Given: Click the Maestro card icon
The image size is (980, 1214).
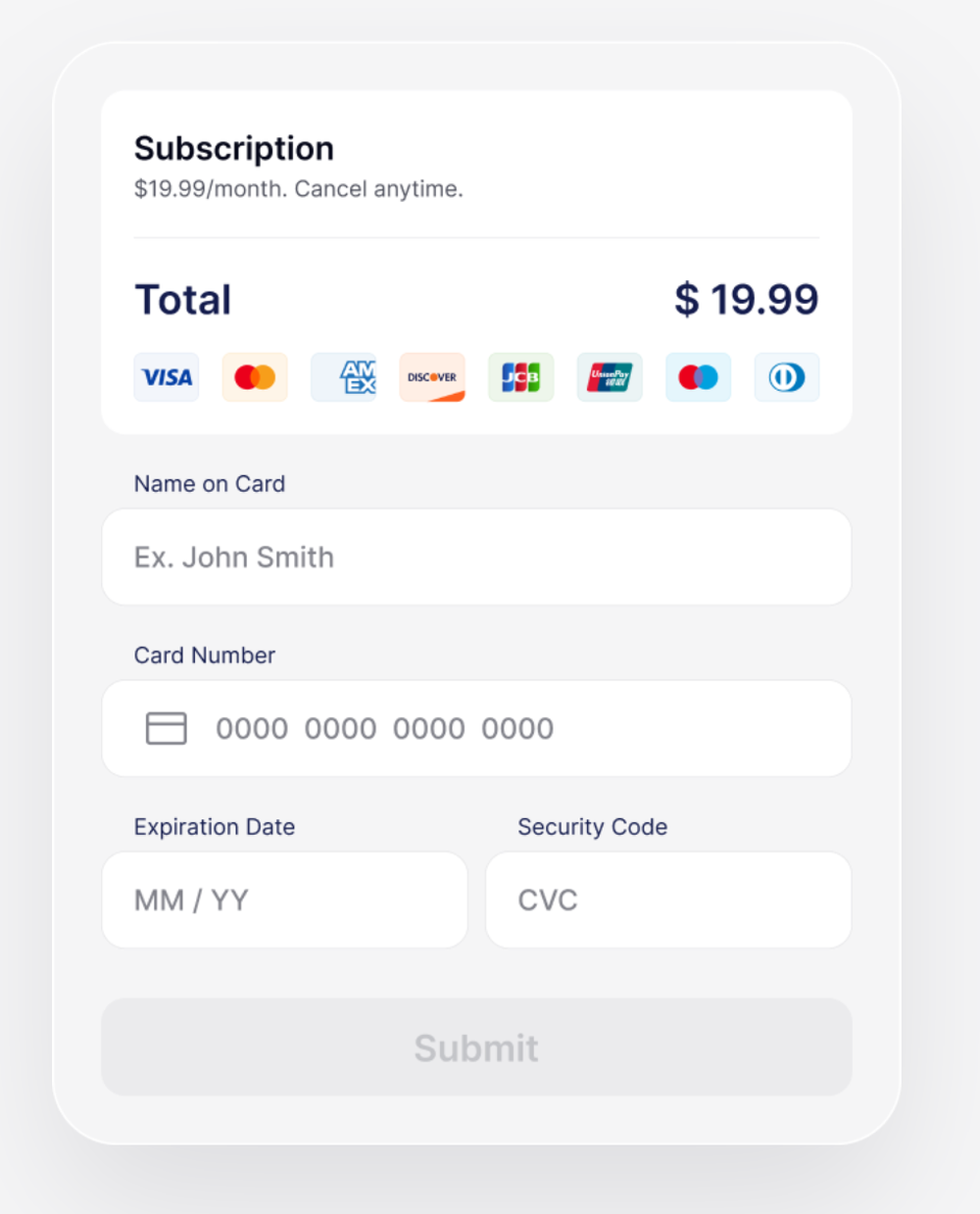Looking at the screenshot, I should click(x=698, y=377).
